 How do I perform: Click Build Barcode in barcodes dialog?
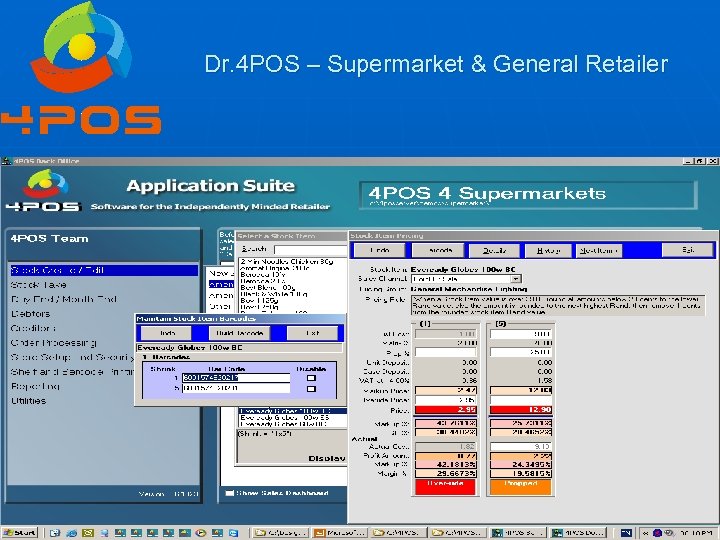coord(239,333)
